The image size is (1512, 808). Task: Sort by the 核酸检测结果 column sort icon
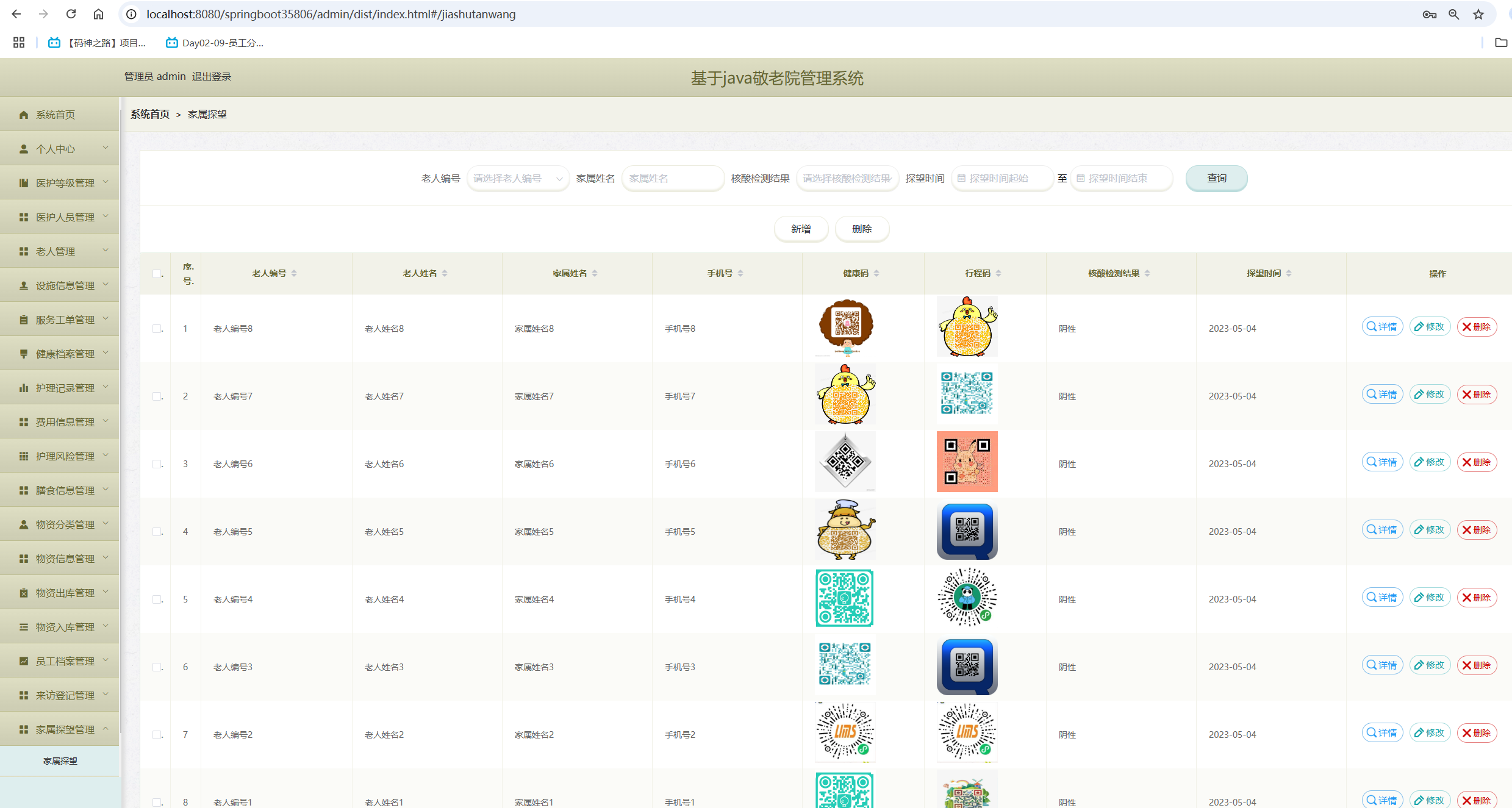(x=1147, y=274)
